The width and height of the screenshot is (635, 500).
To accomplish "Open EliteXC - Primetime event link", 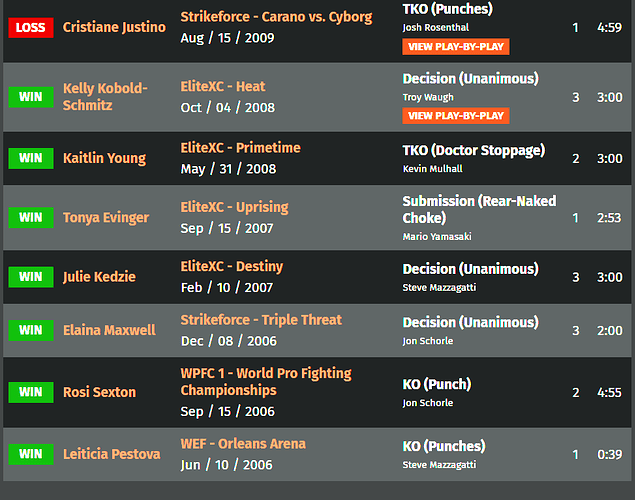I will point(240,148).
